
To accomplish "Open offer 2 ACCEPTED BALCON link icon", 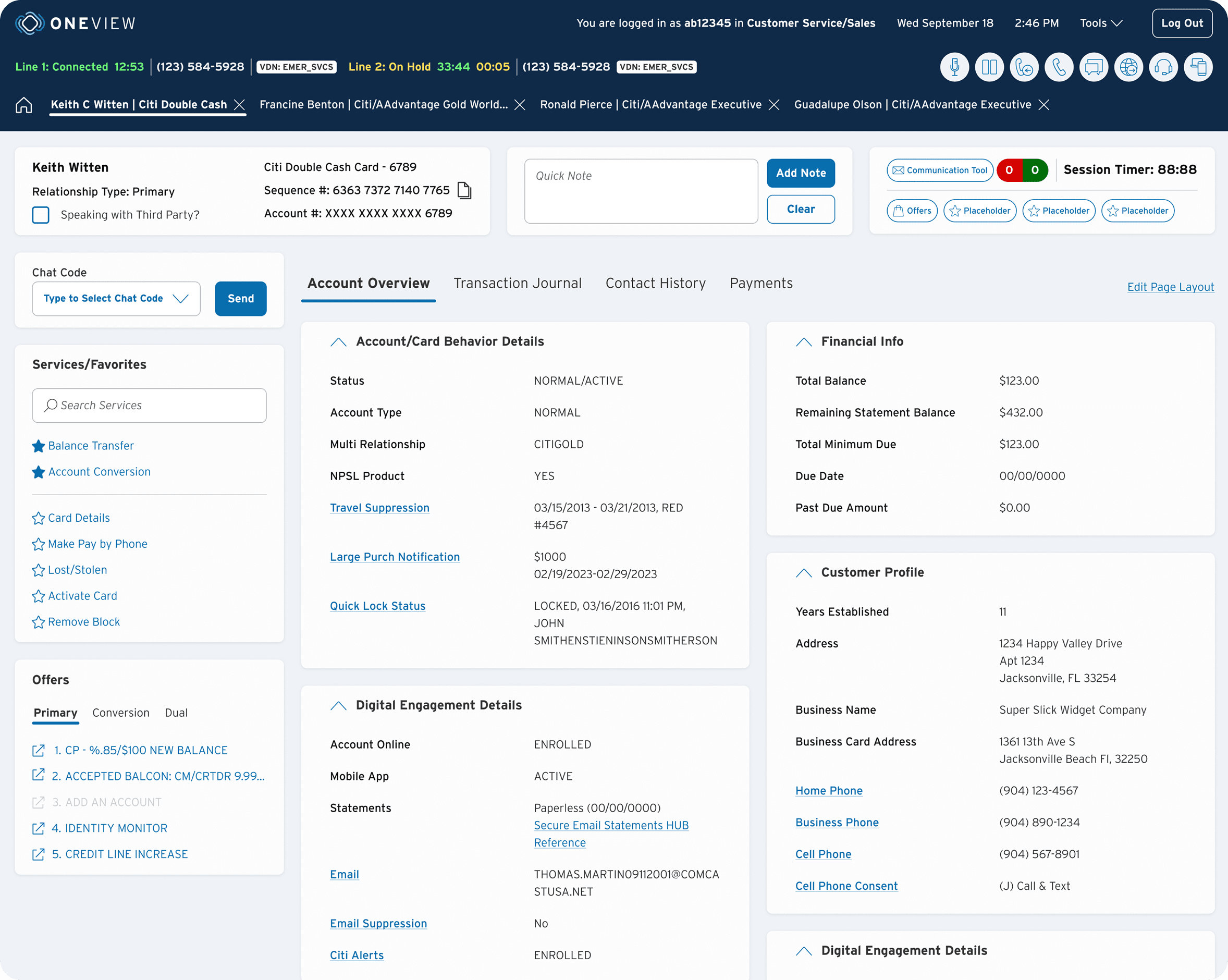I will pyautogui.click(x=38, y=775).
